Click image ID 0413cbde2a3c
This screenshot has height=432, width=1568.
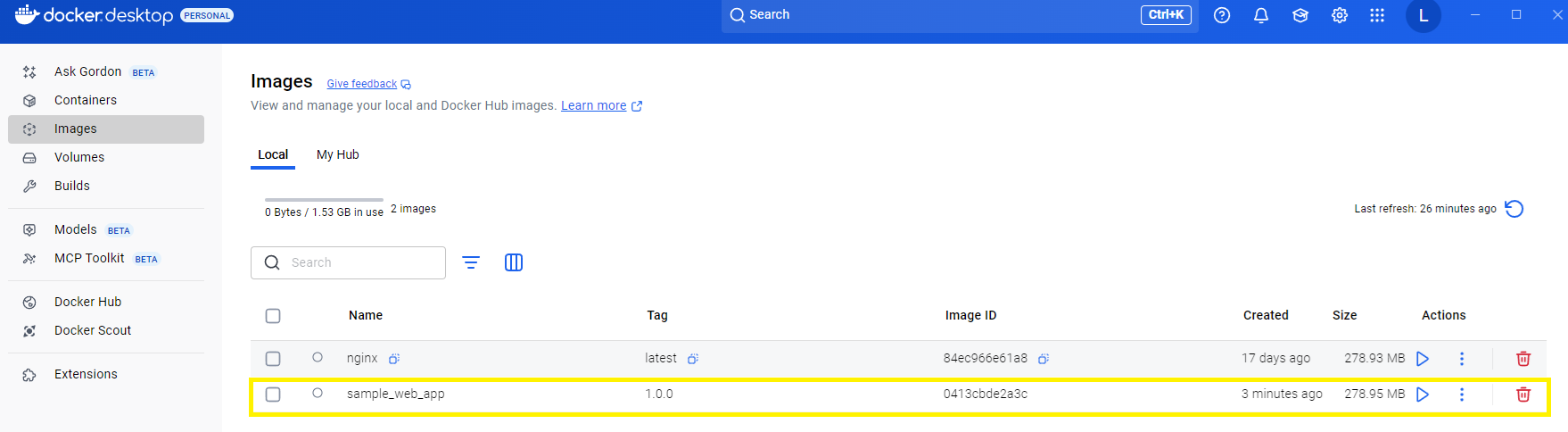pos(986,394)
